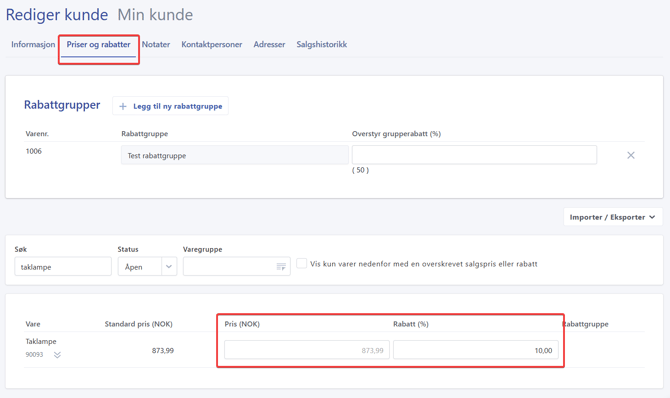Viewport: 670px width, 398px height.
Task: Click Rabatt (%) field showing 10,00
Action: tap(476, 350)
